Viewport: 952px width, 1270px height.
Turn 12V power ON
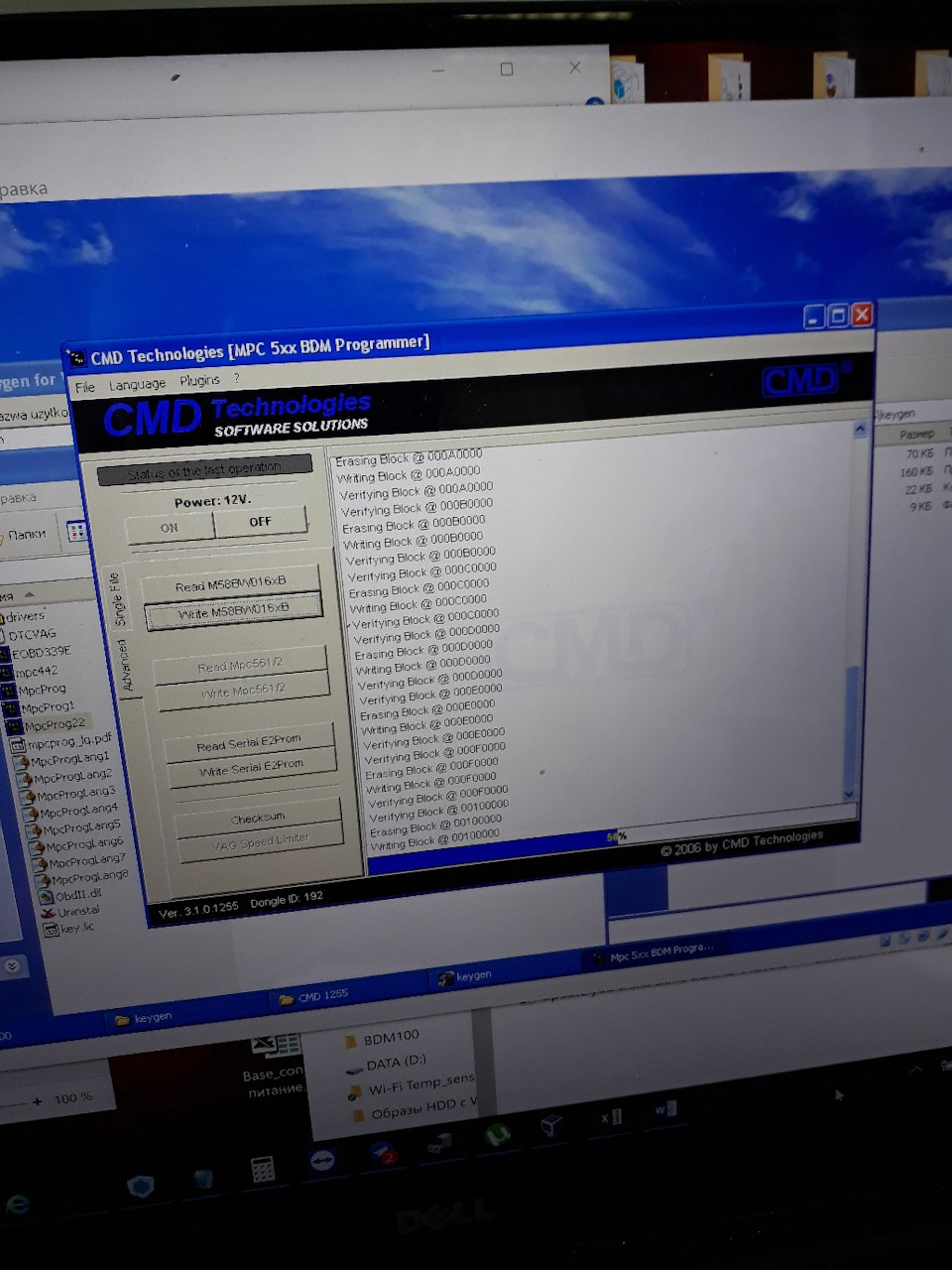170,528
